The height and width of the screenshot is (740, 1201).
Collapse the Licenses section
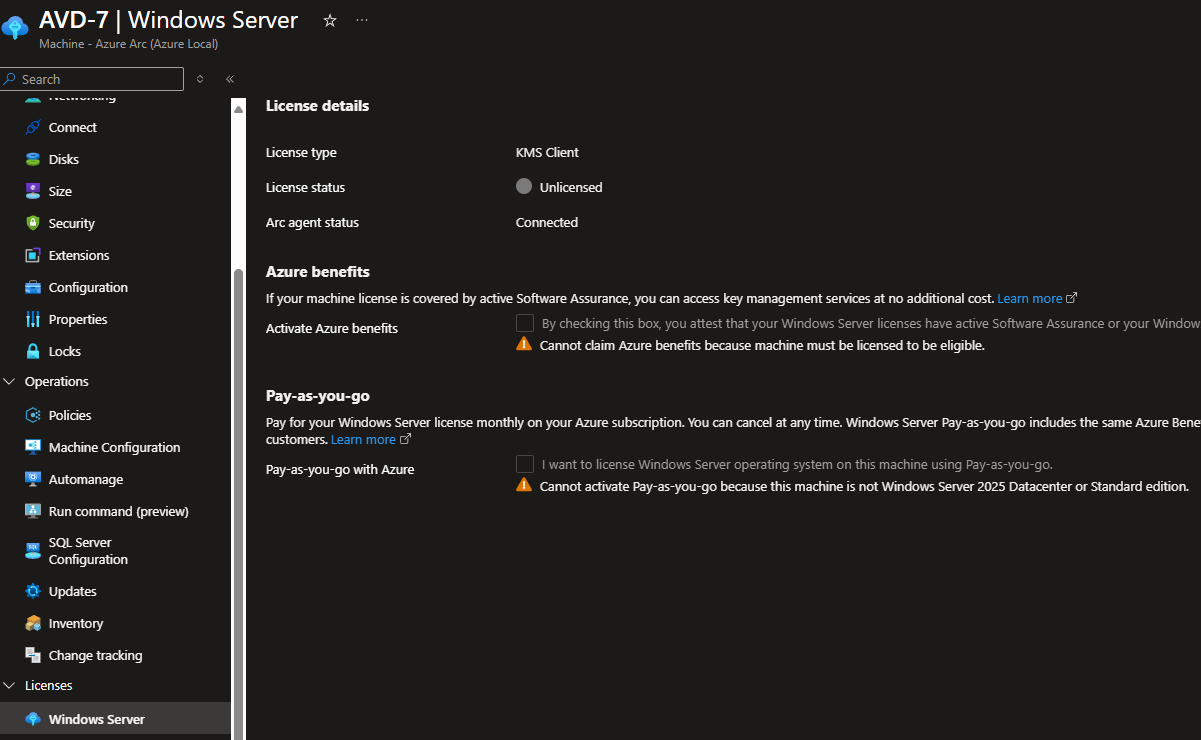coord(10,686)
